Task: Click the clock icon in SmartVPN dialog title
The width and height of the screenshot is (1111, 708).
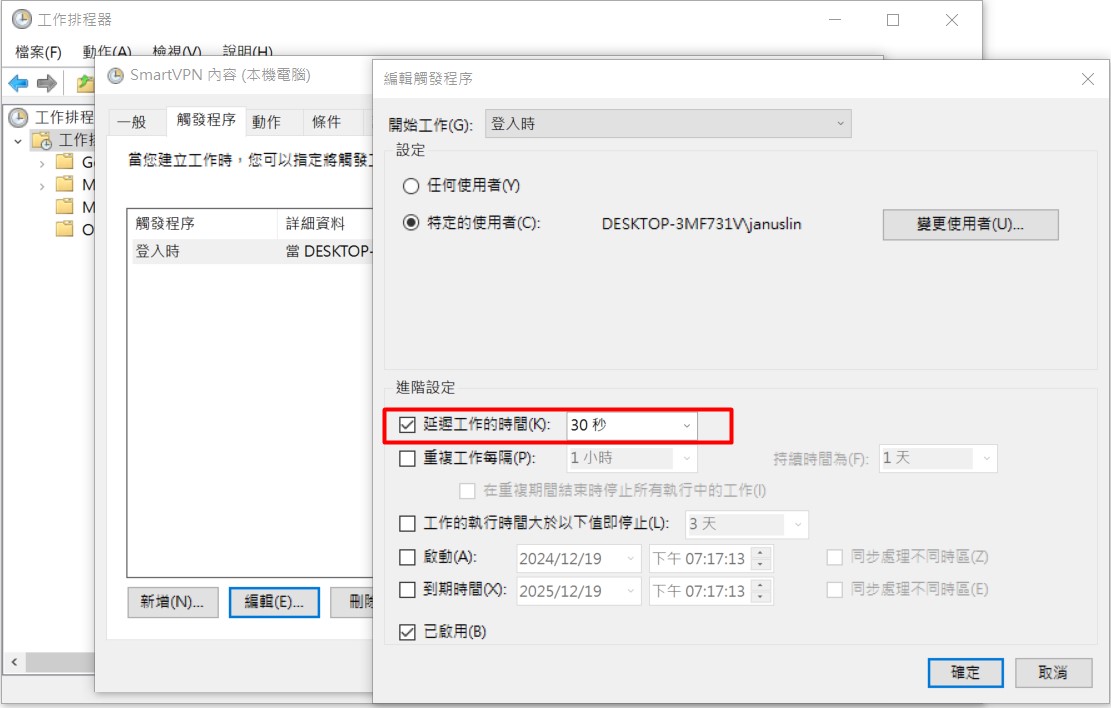Action: 115,75
